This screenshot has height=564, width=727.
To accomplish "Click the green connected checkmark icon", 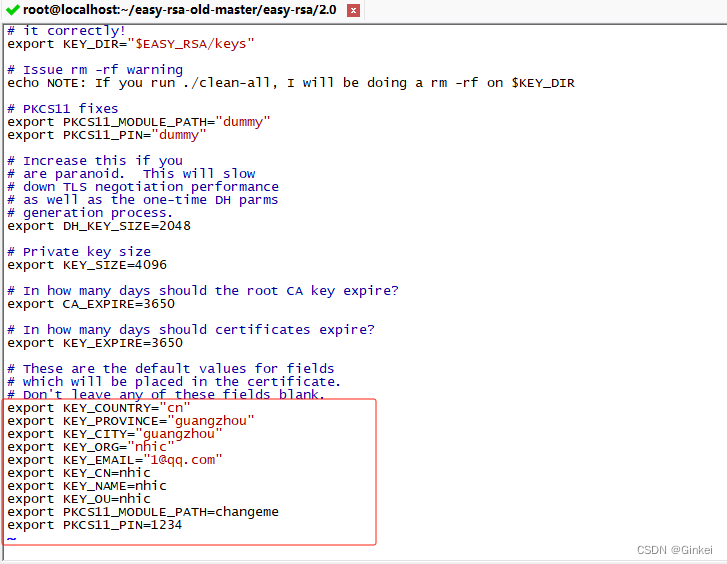I will point(13,10).
